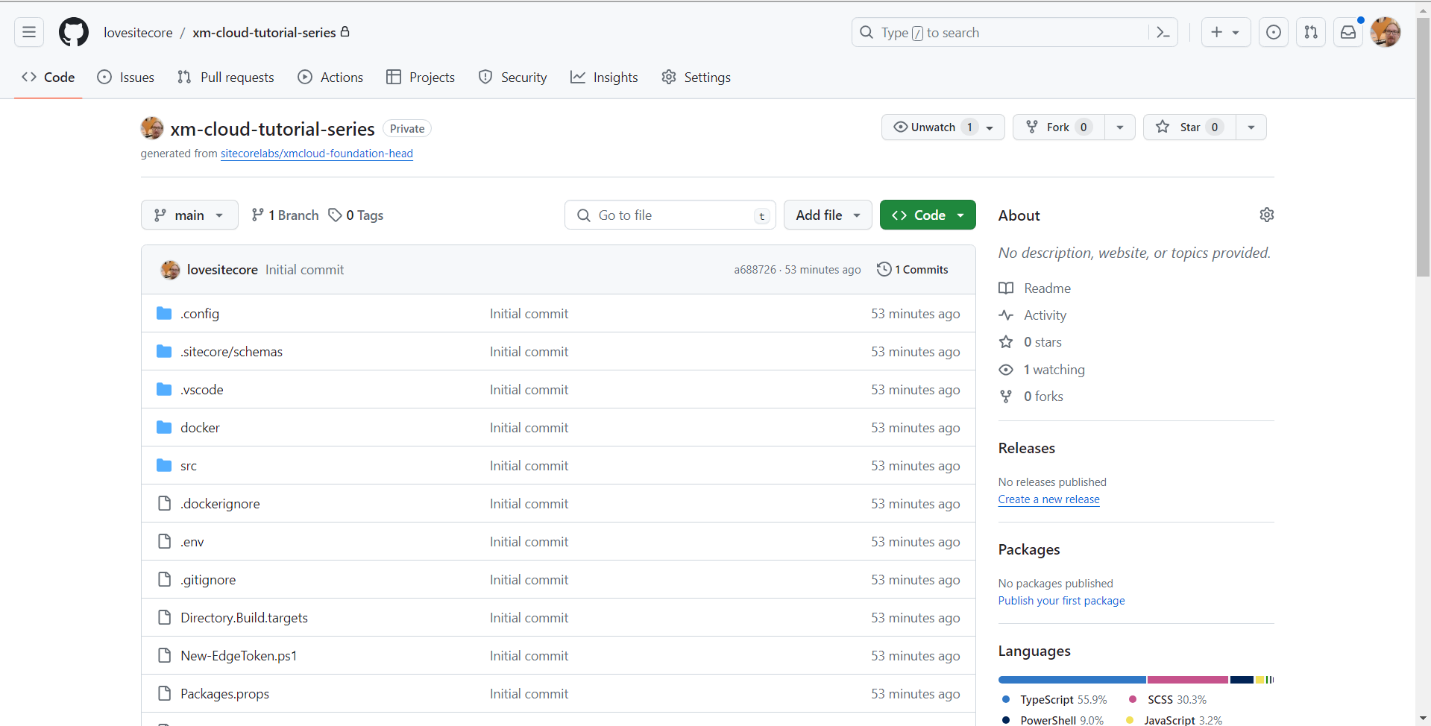Click the Create a new release link
This screenshot has width=1431, height=726.
[1048, 499]
